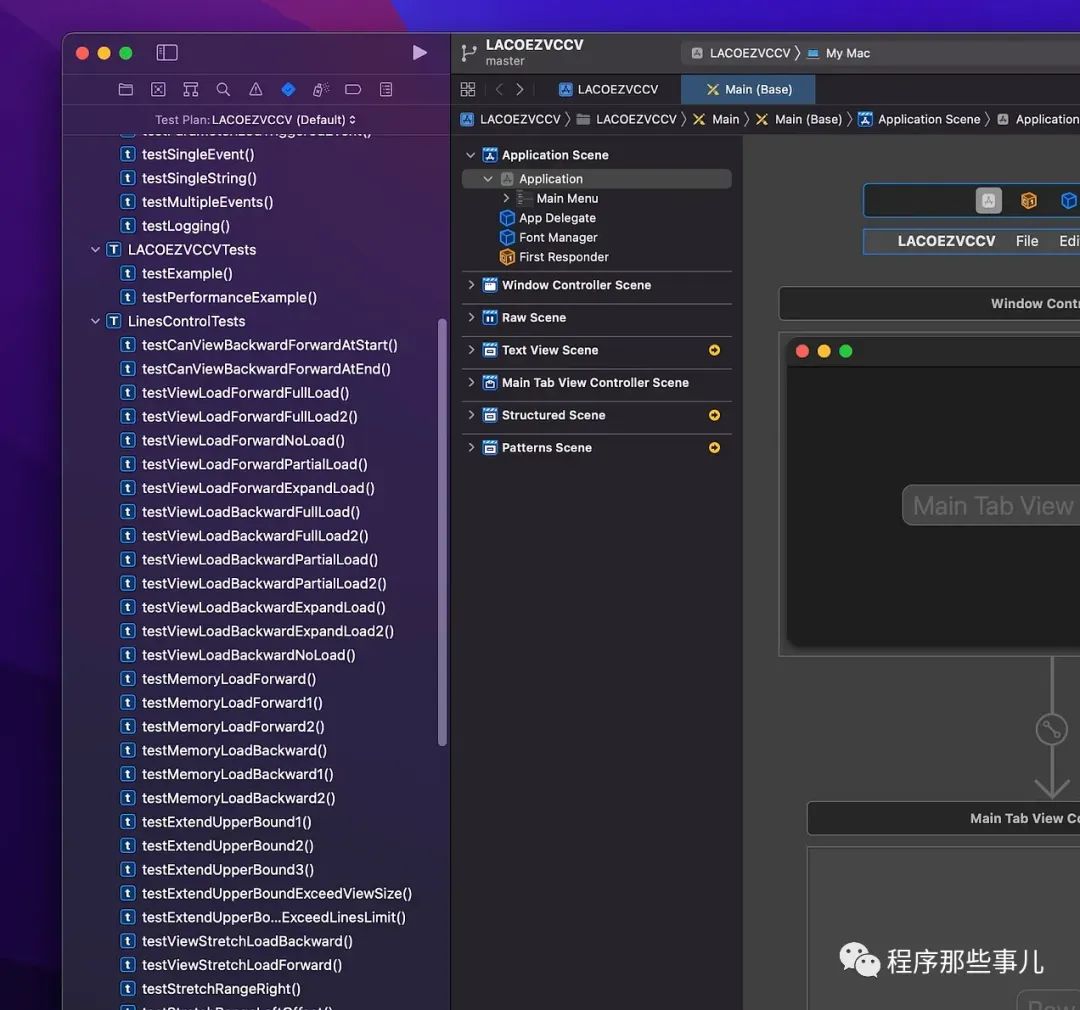Open the Report navigator icon

[386, 90]
